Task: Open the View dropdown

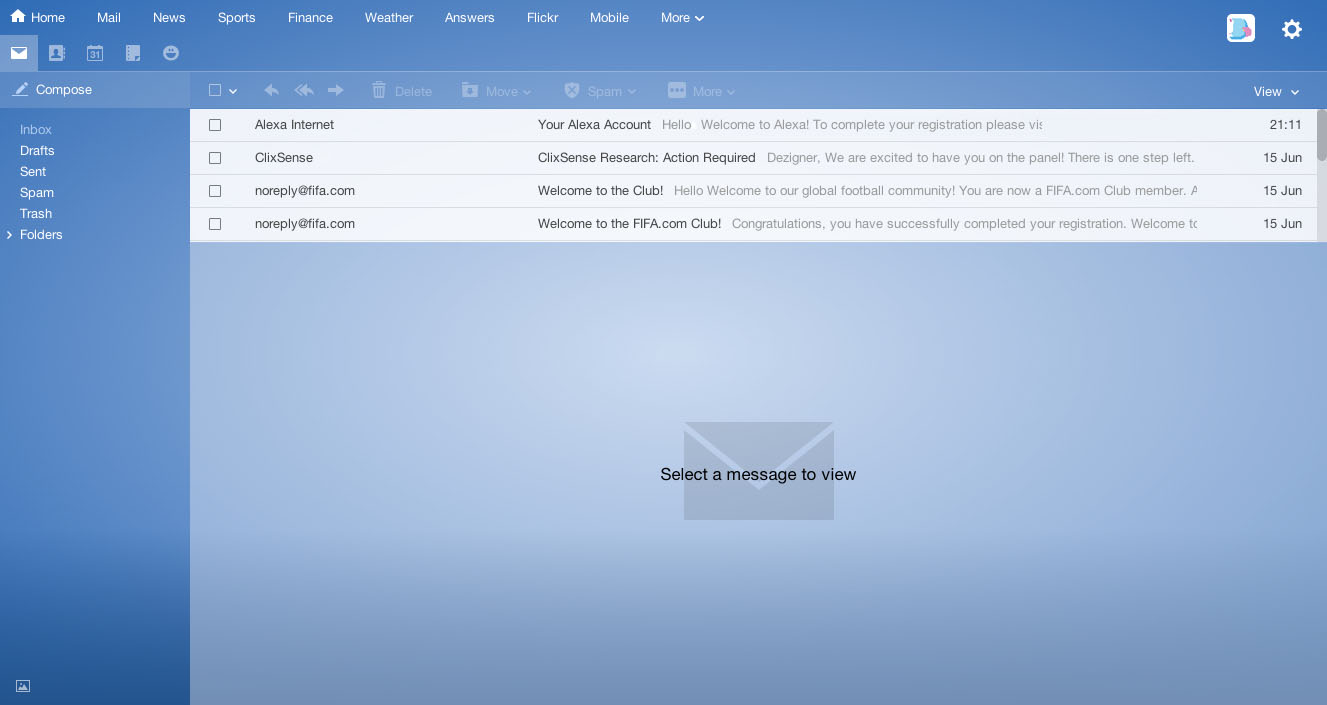Action: [x=1276, y=91]
